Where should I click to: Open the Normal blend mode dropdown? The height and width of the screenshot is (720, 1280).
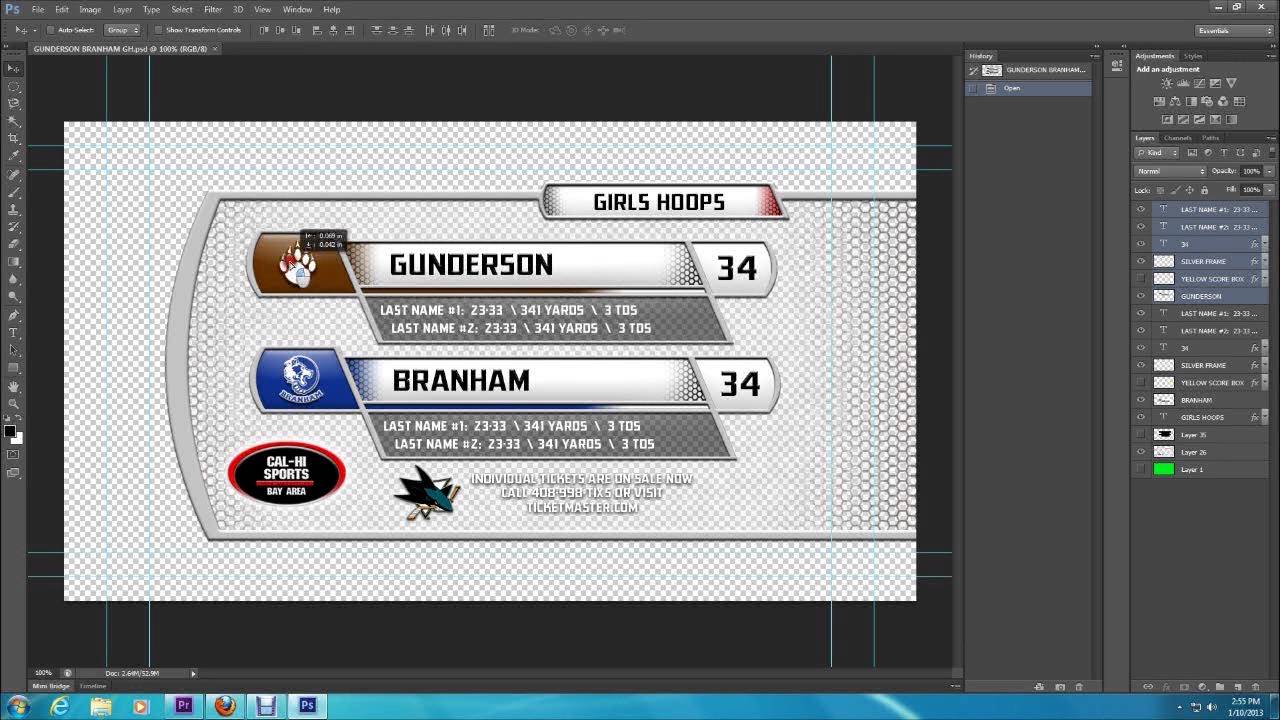(x=1170, y=171)
